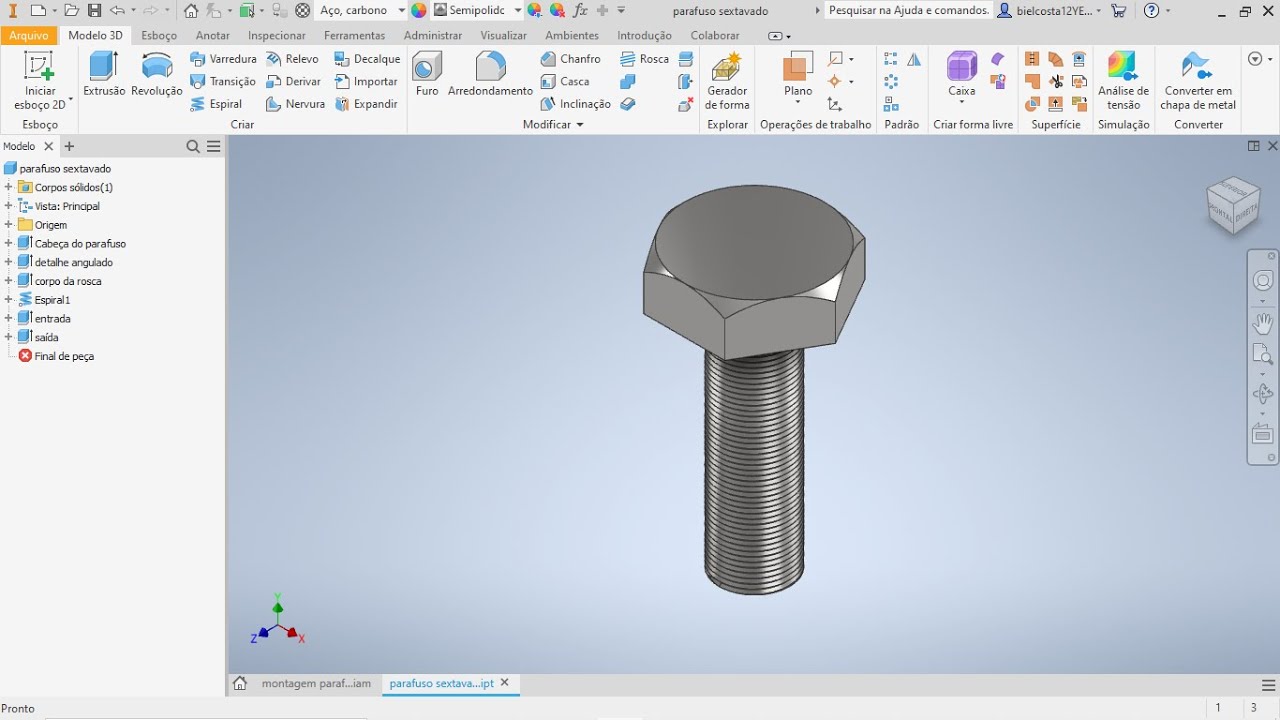The height and width of the screenshot is (720, 1280).
Task: Select the Extrusão tool
Action: tap(104, 74)
